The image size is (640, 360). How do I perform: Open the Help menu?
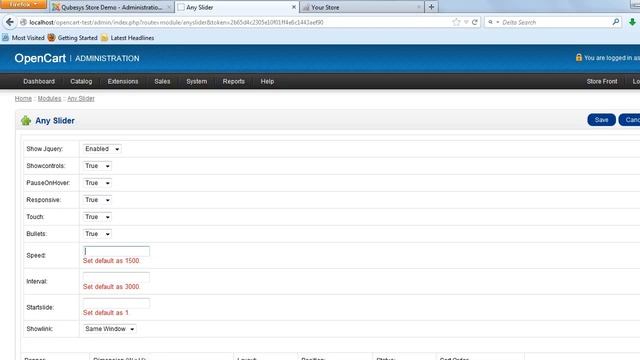click(267, 81)
